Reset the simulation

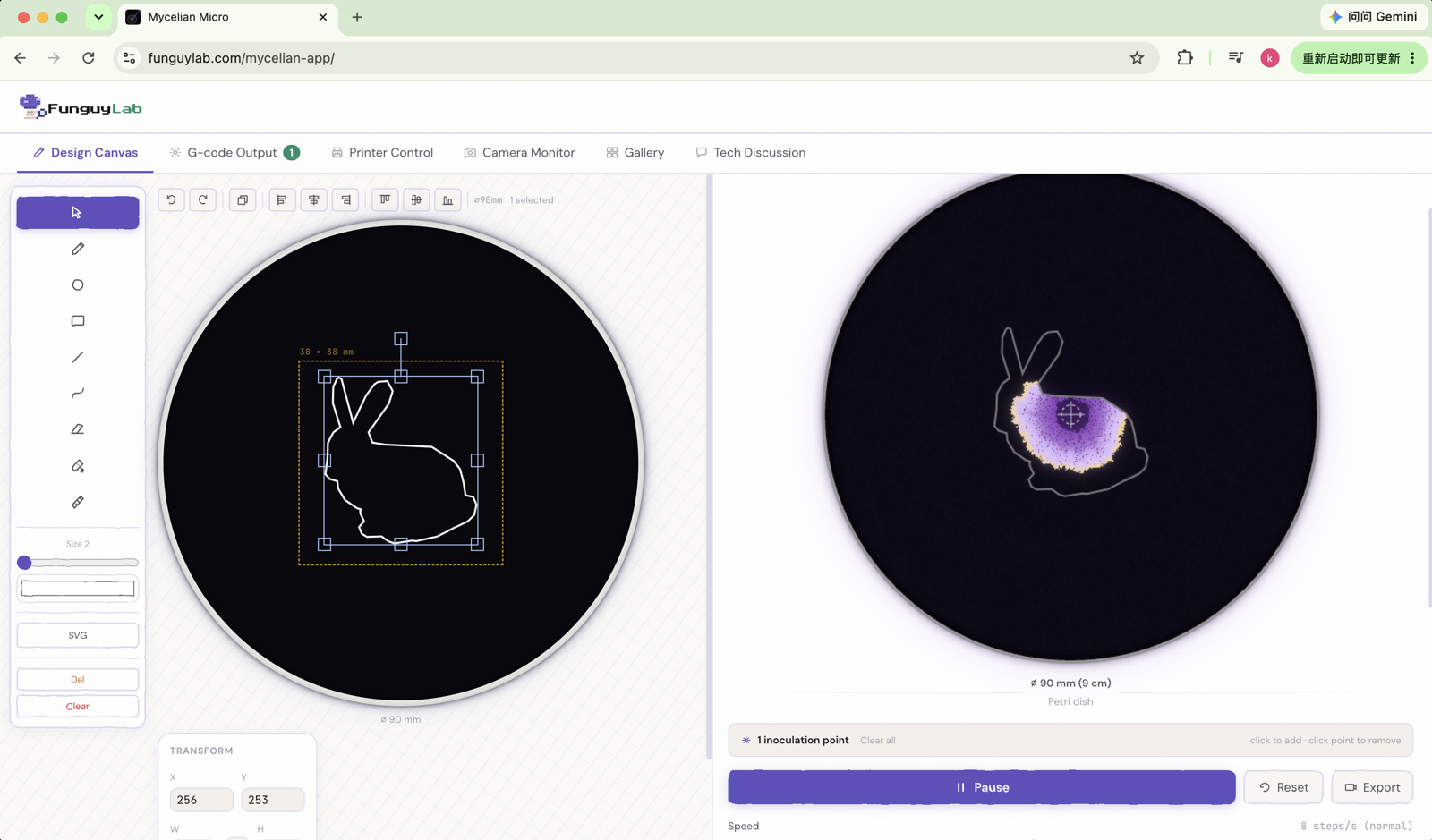click(1283, 787)
